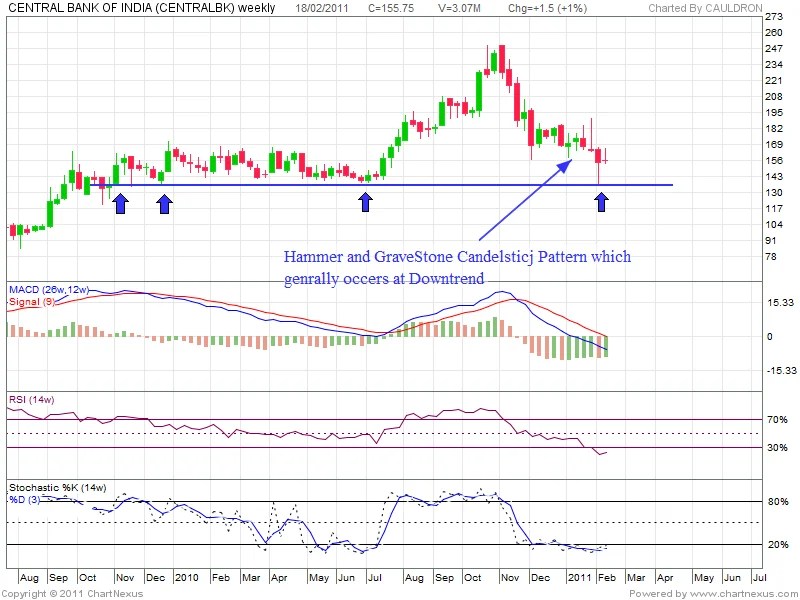Click the 20% stochastic level label
Viewport: 800px width, 600px height.
(x=777, y=545)
